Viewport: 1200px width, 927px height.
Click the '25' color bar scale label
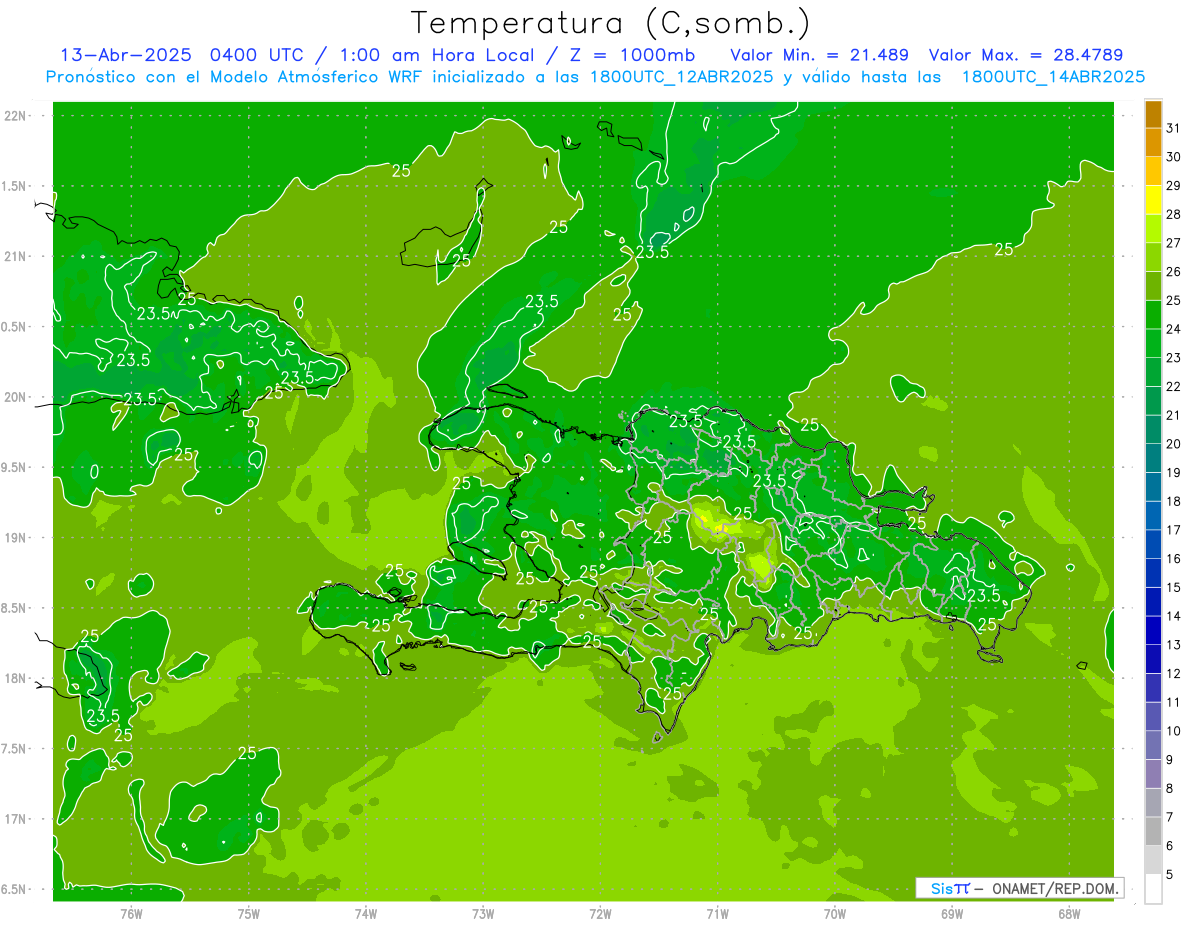click(1173, 300)
